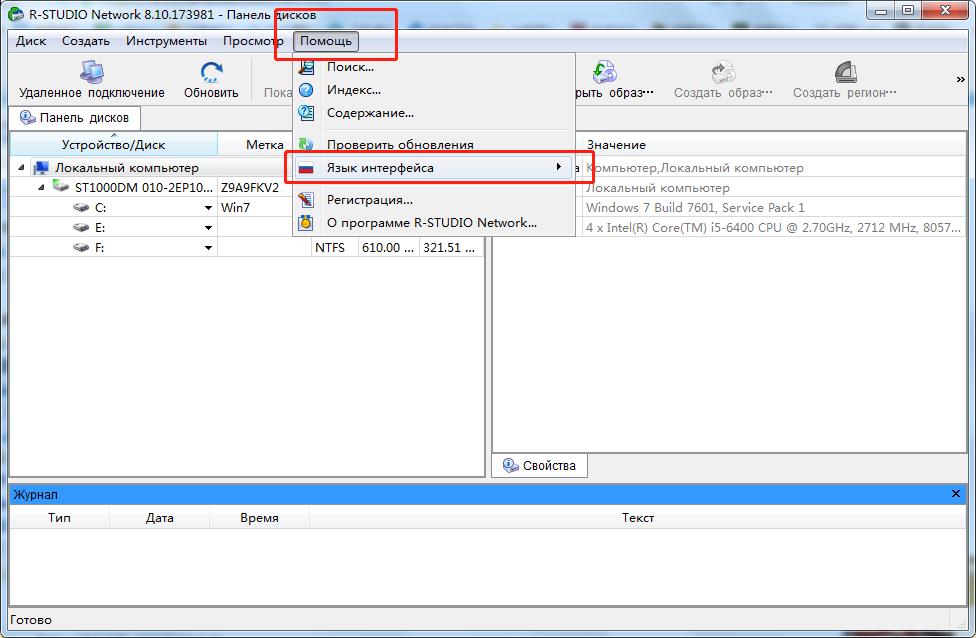Open the Регистрация dialog
Image resolution: width=976 pixels, height=638 pixels.
click(369, 200)
